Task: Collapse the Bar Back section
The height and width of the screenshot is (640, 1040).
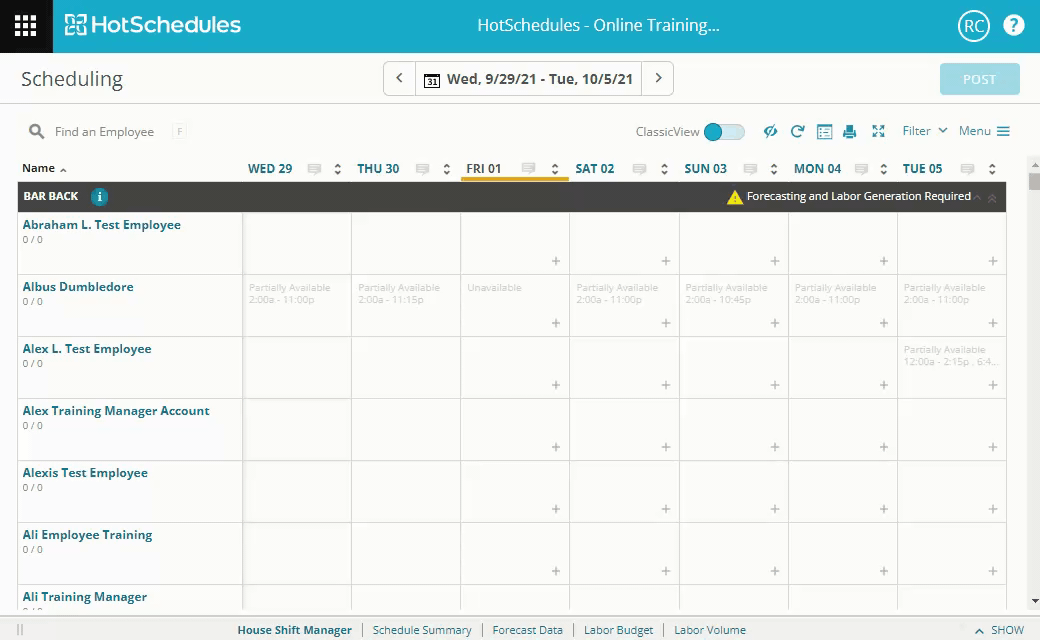Action: (992, 198)
